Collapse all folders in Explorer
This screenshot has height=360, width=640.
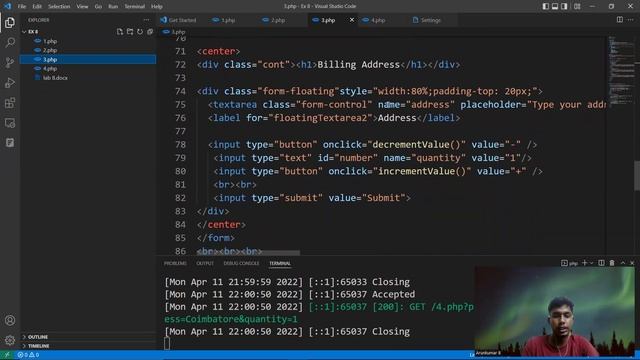pos(150,31)
